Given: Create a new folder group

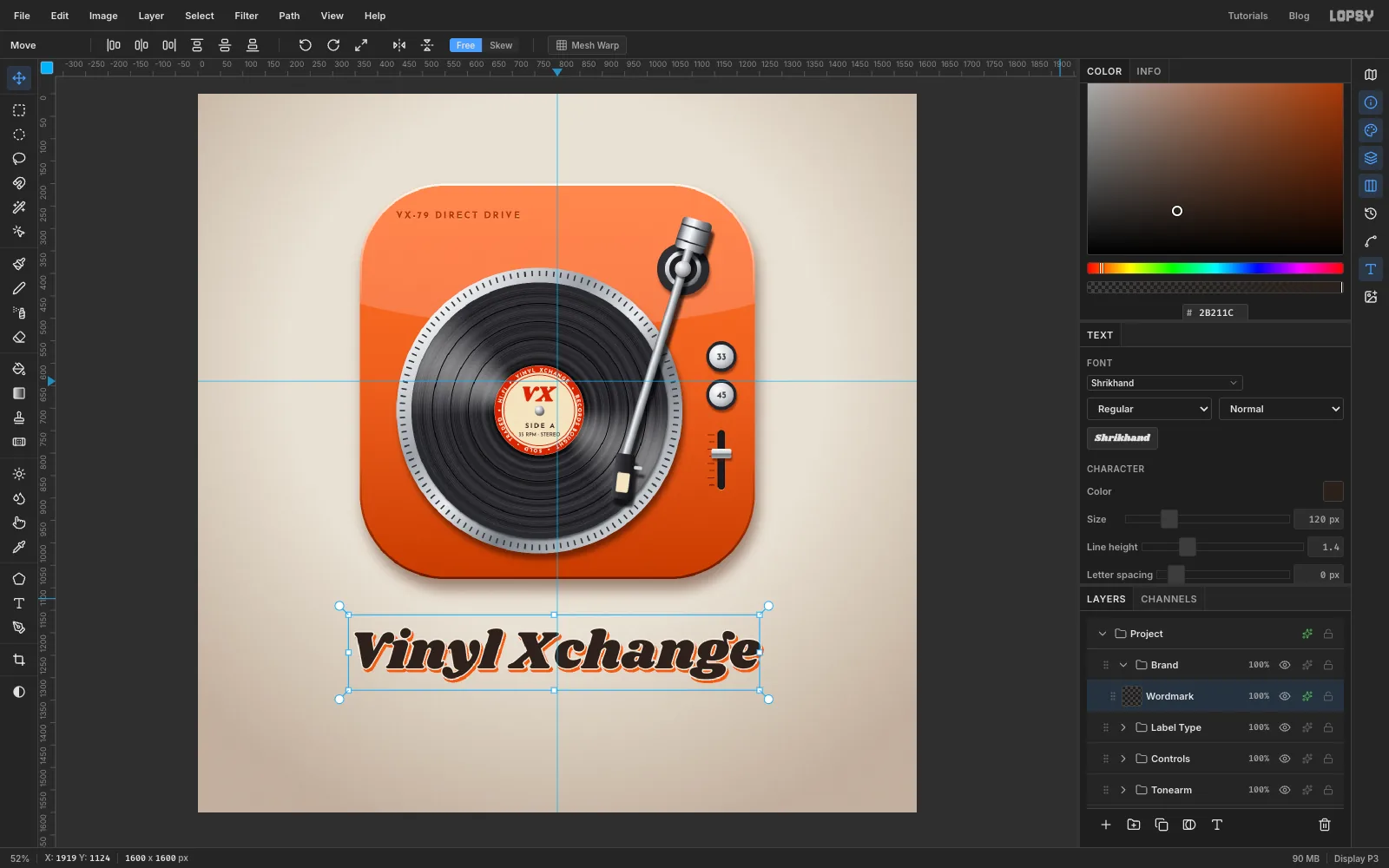Looking at the screenshot, I should click(x=1134, y=825).
